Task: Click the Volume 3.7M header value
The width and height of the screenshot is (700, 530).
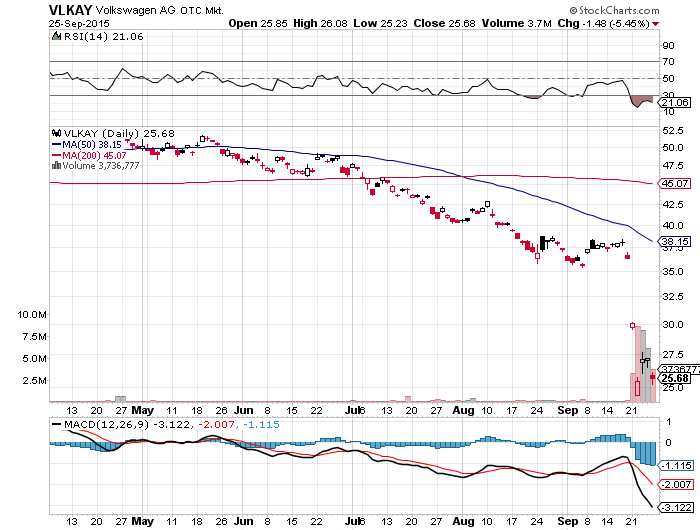Action: (517, 23)
